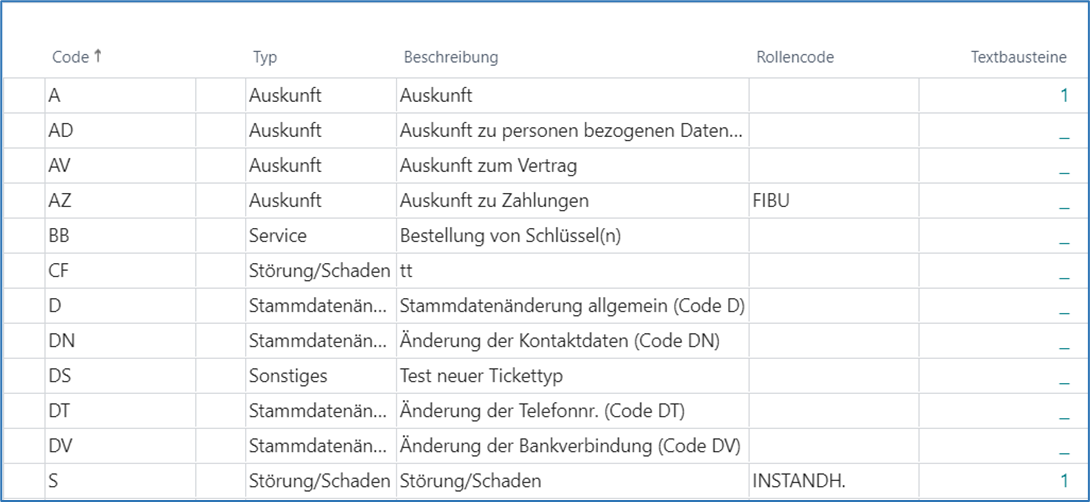Screen dimensions: 1090x502
Task: Click the Beschreibung column header
Action: pyautogui.click(x=450, y=58)
